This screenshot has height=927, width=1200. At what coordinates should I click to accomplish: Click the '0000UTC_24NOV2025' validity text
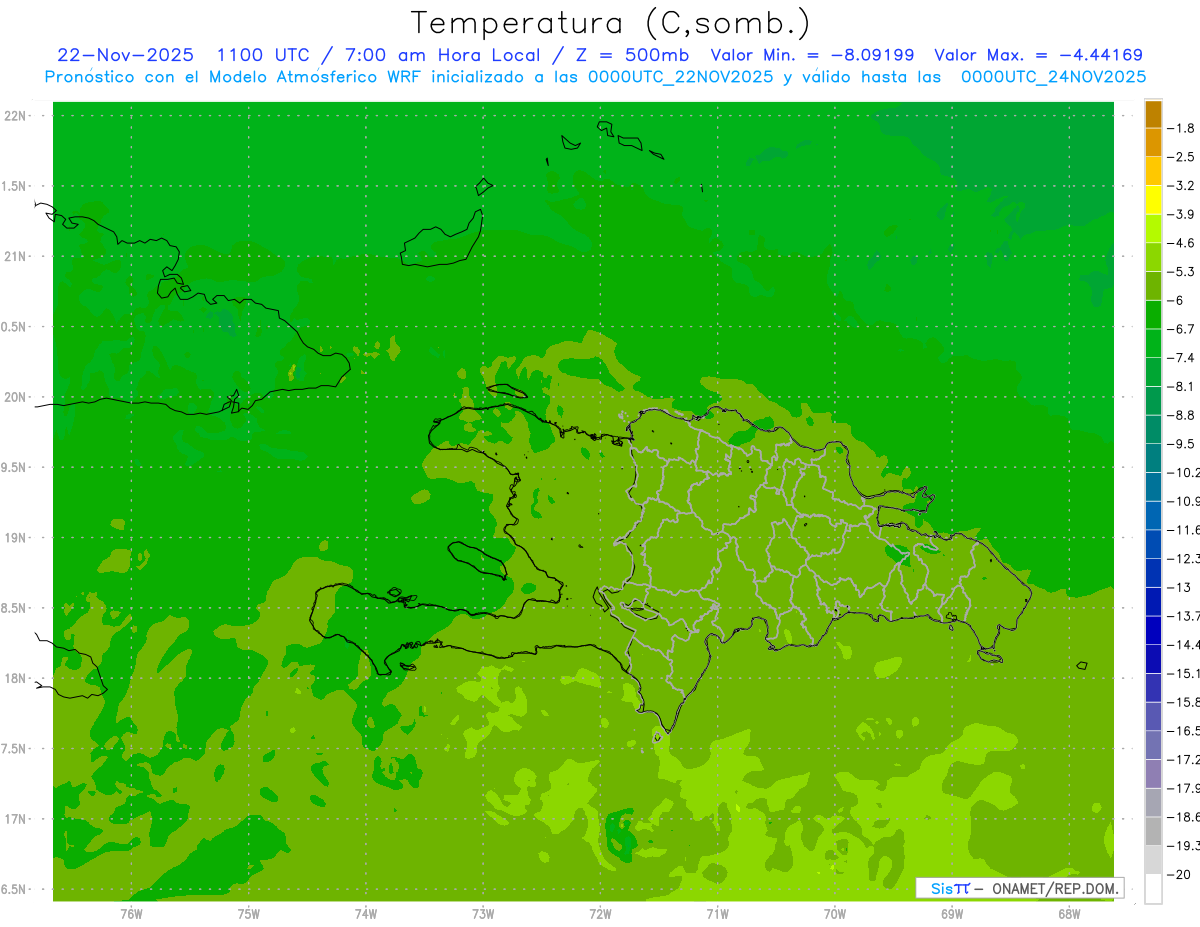pyautogui.click(x=1053, y=77)
